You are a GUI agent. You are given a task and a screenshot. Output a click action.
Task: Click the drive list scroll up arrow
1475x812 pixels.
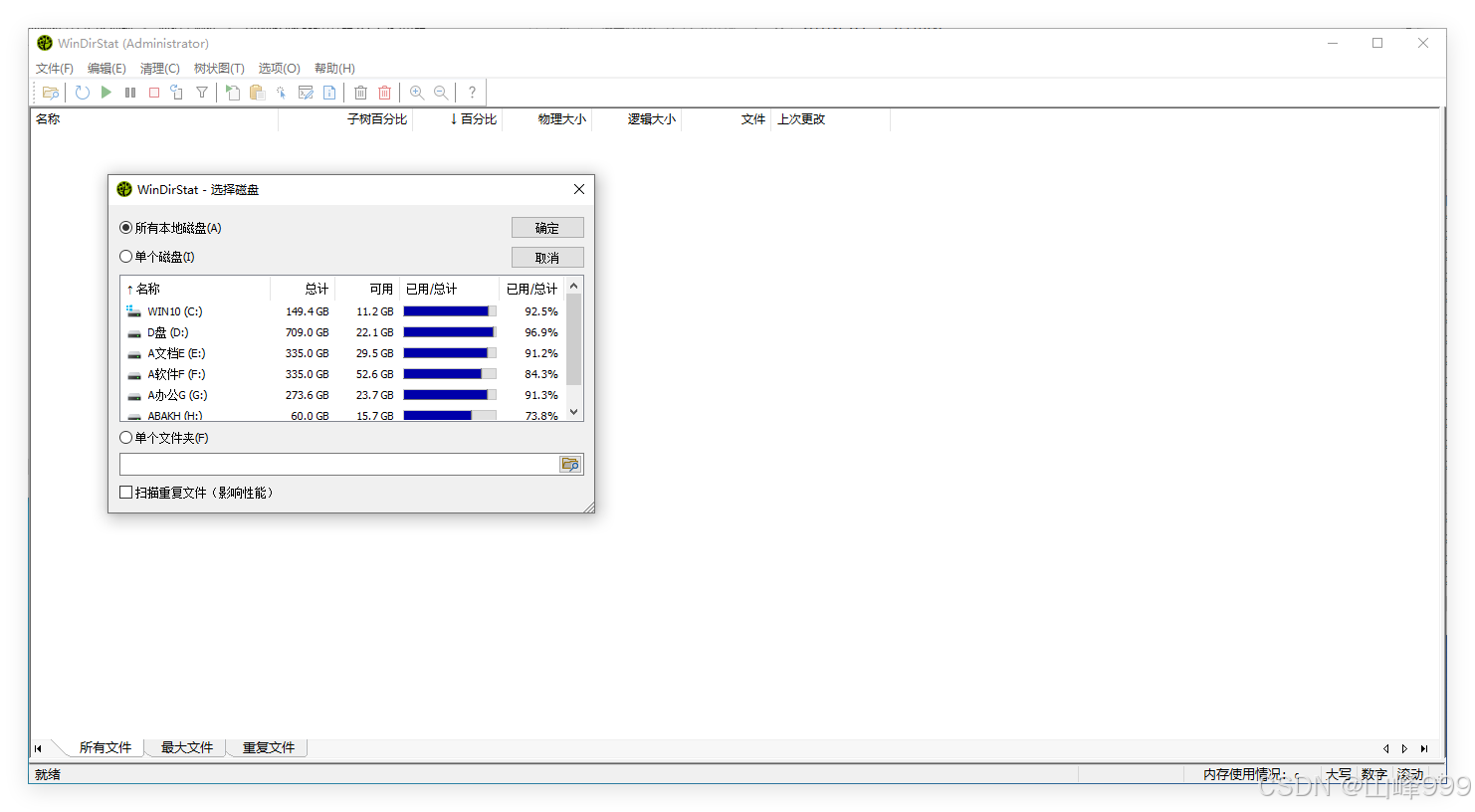coord(573,287)
